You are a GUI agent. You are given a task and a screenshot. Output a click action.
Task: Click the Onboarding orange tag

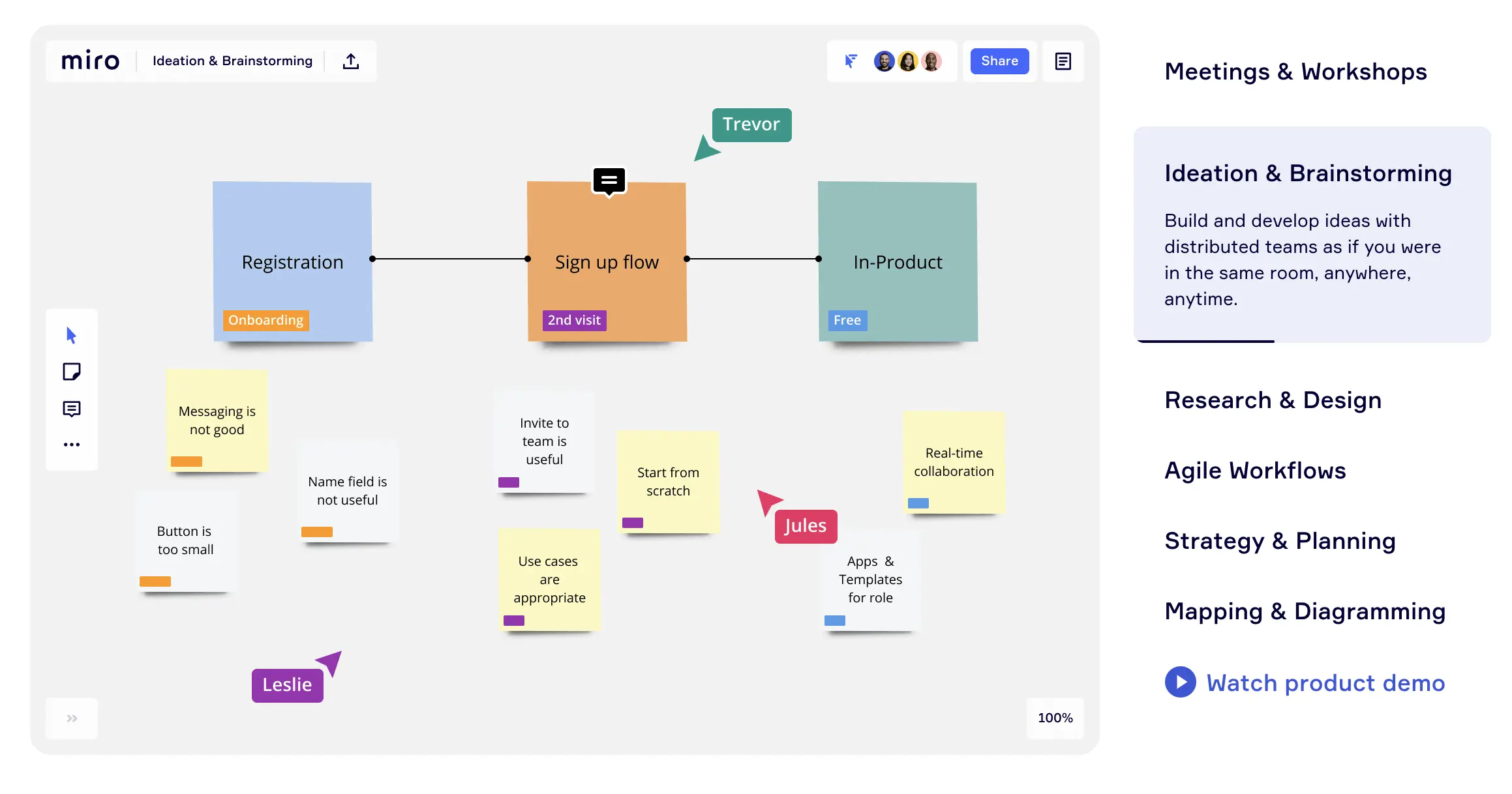(x=265, y=320)
